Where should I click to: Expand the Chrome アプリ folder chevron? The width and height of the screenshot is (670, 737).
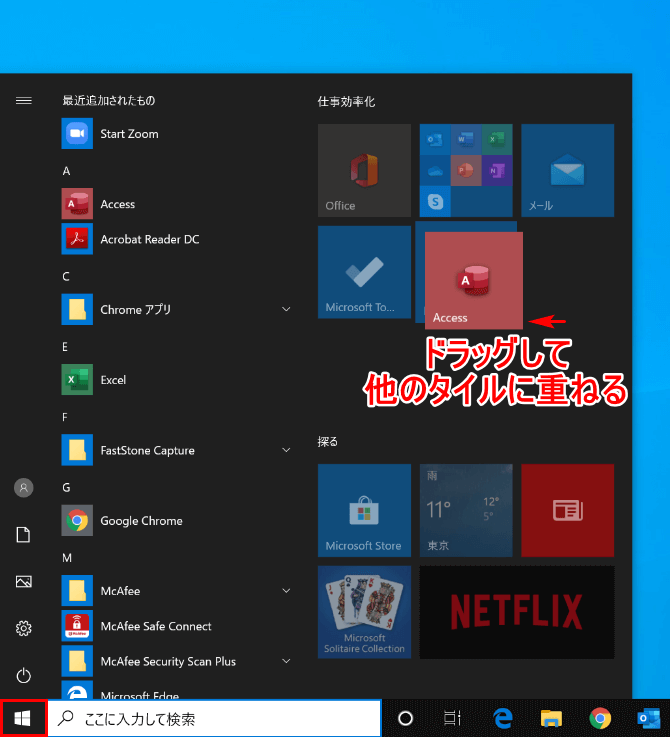[286, 309]
